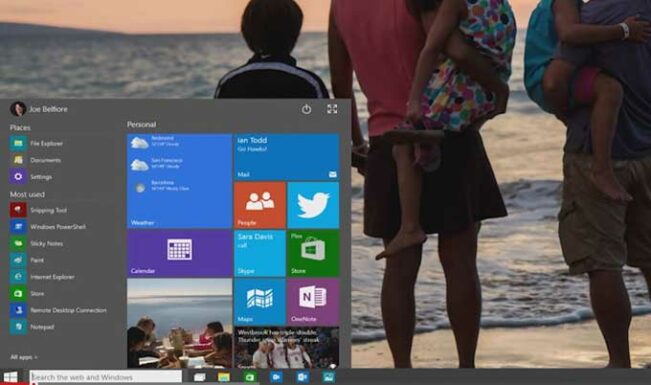Open the Documents folder icon
Screen dimensions: 651x385
pos(18,160)
